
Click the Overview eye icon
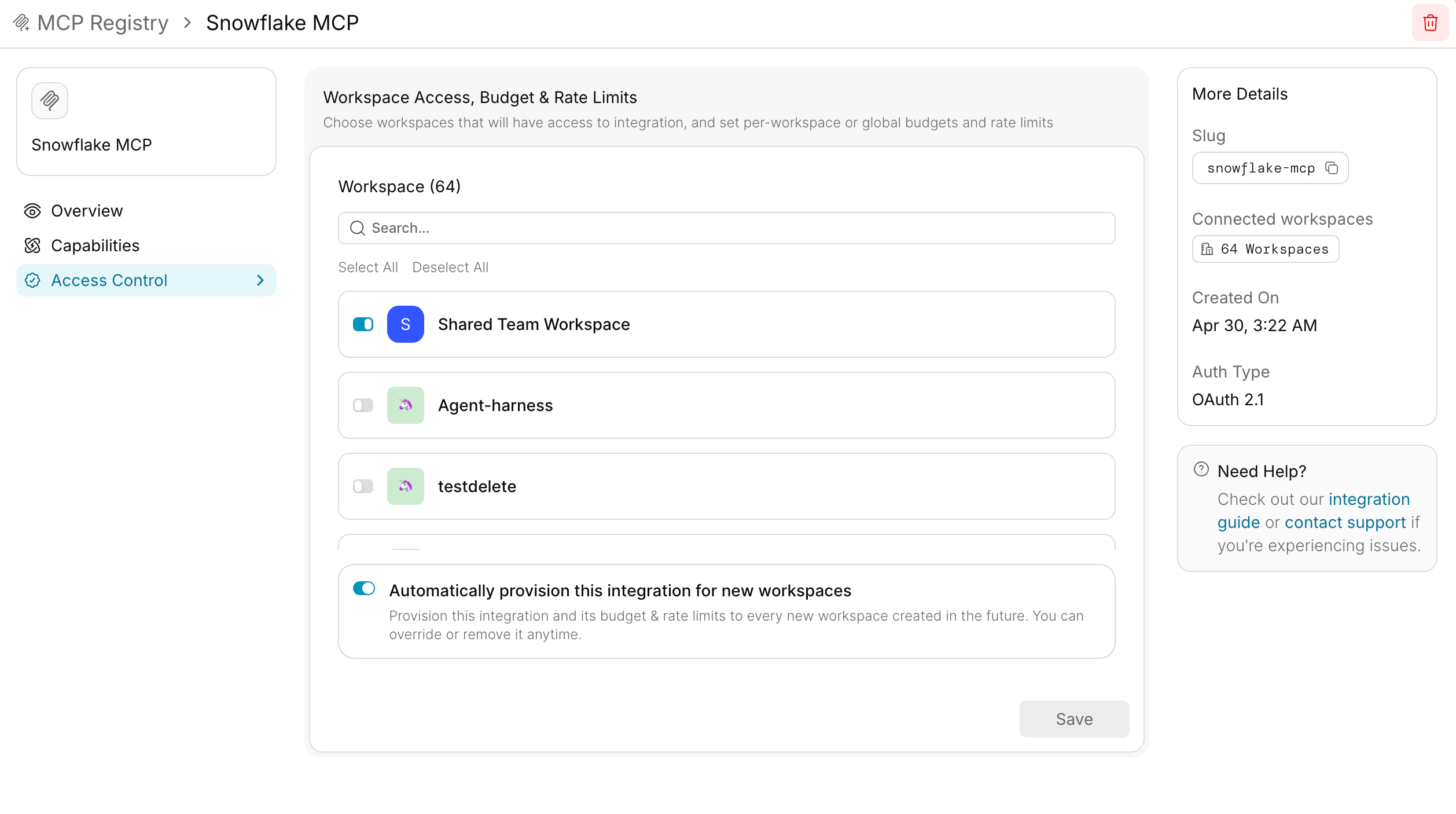[x=32, y=211]
